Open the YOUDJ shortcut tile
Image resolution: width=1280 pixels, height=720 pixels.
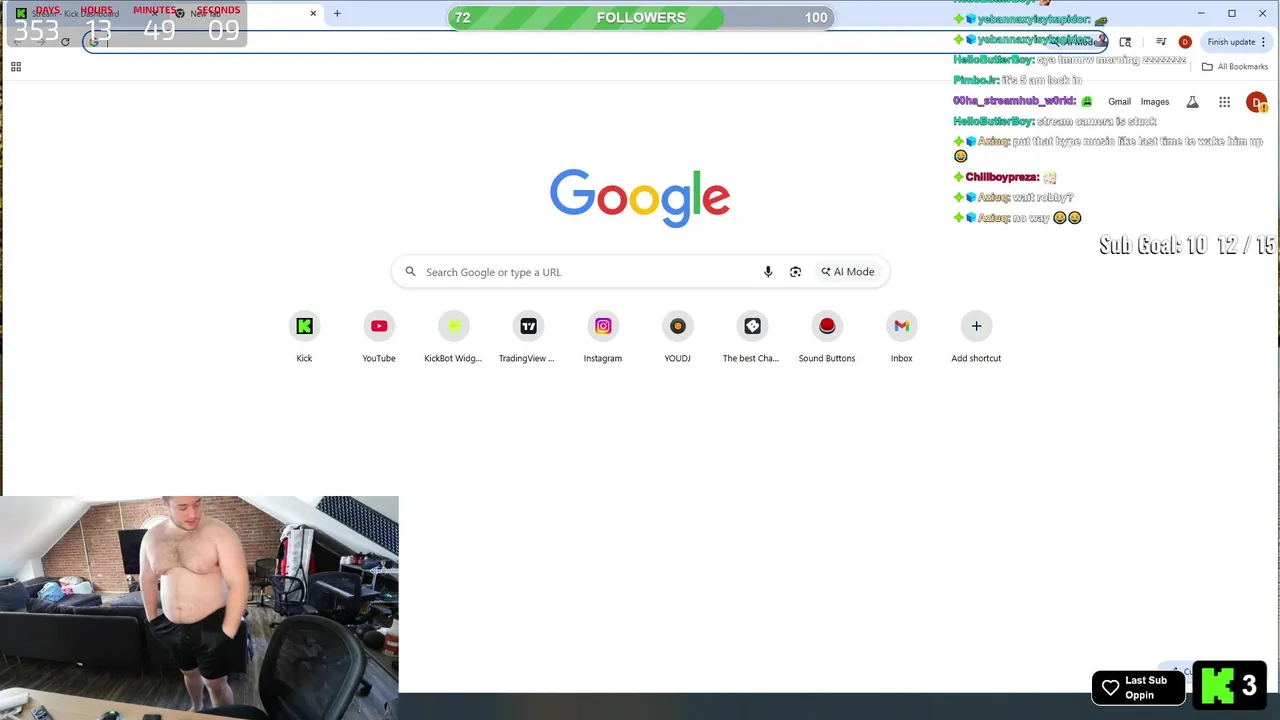677,338
